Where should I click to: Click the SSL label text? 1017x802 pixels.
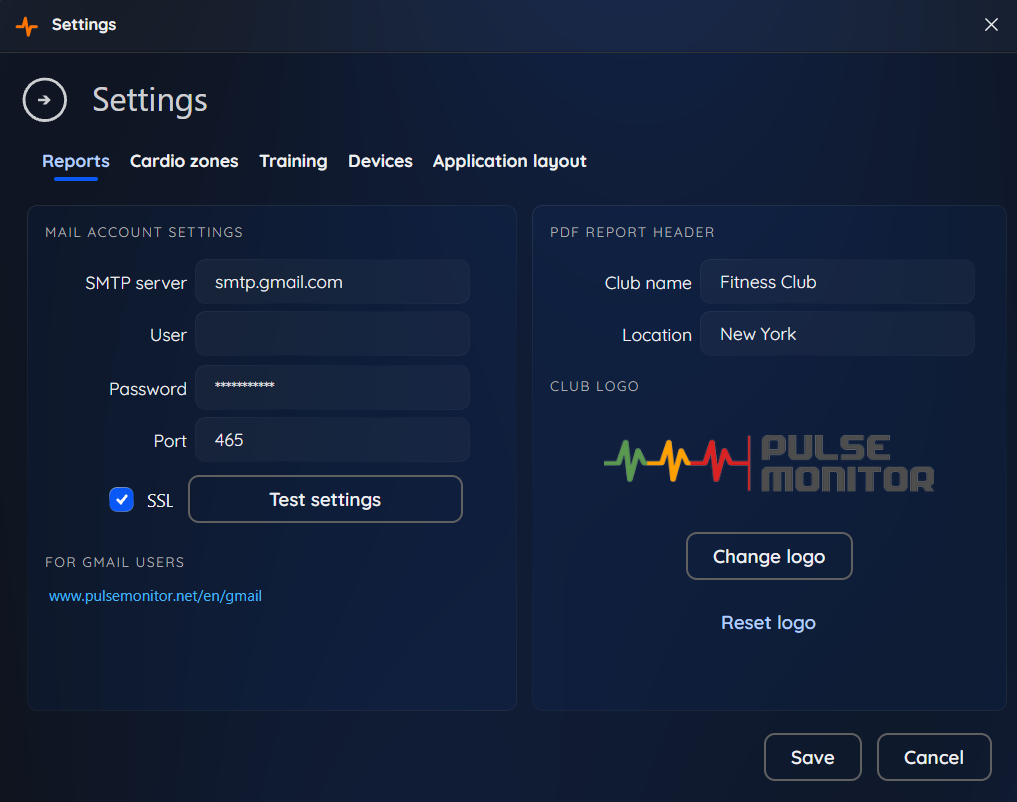pos(160,501)
